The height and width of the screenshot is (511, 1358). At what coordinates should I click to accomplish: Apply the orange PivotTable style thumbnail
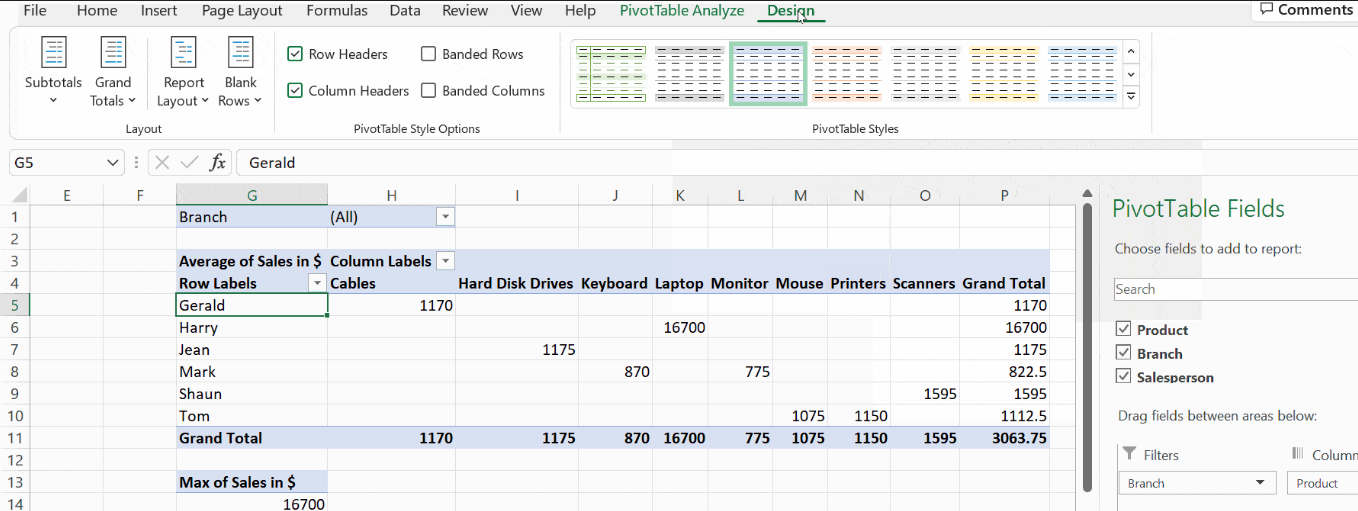(x=846, y=73)
